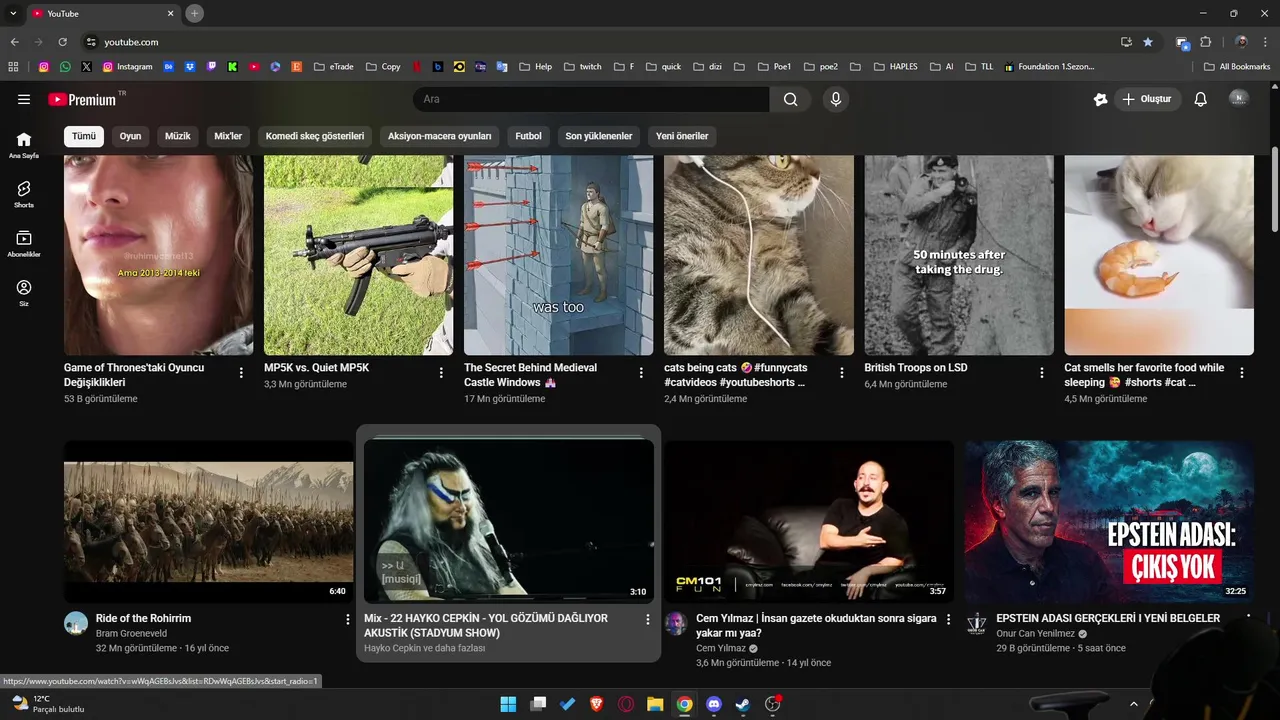The image size is (1280, 720).
Task: Show hidden system tray icons chevron
Action: [1134, 704]
